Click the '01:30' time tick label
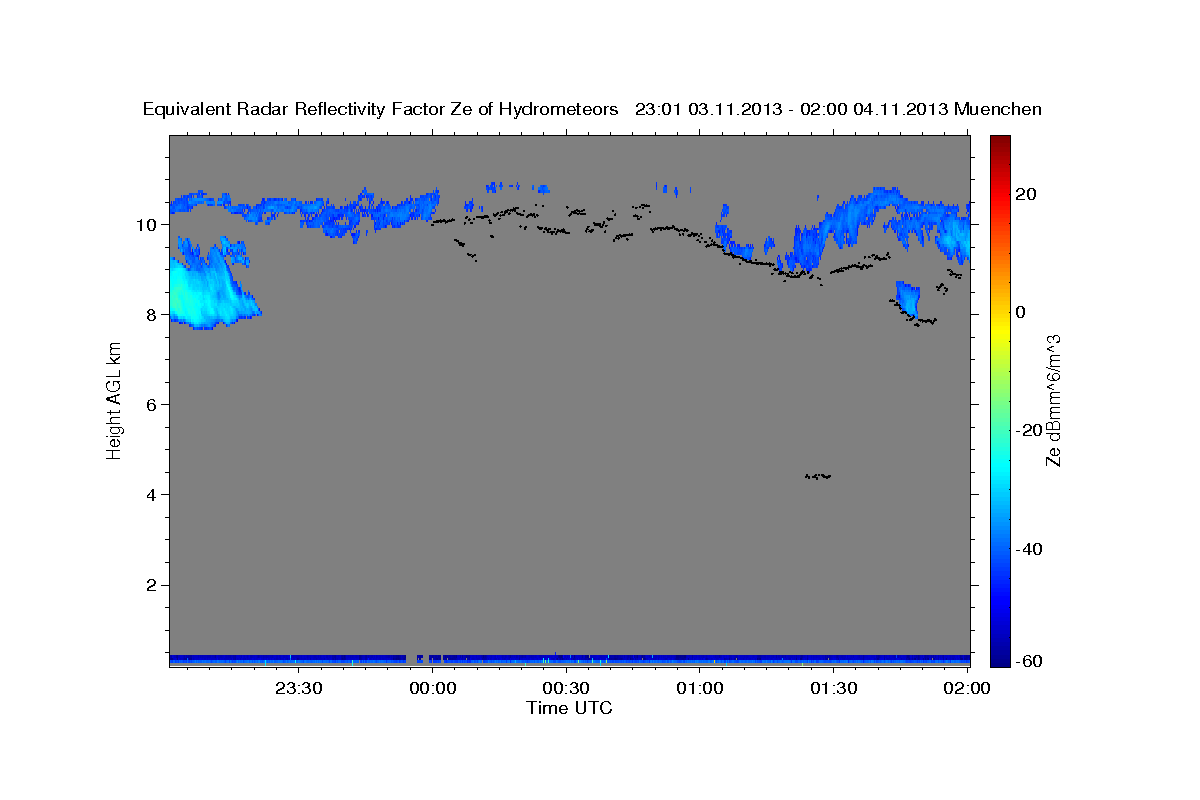 coord(833,689)
